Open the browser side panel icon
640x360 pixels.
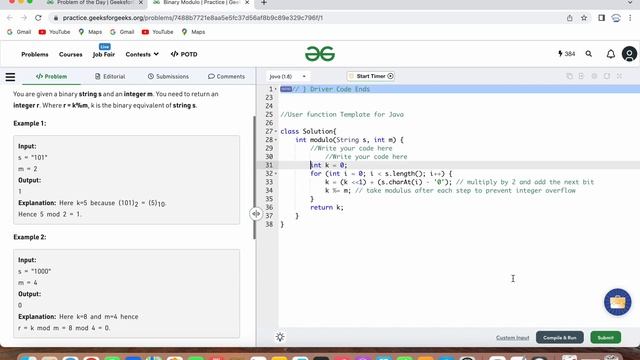(601, 18)
